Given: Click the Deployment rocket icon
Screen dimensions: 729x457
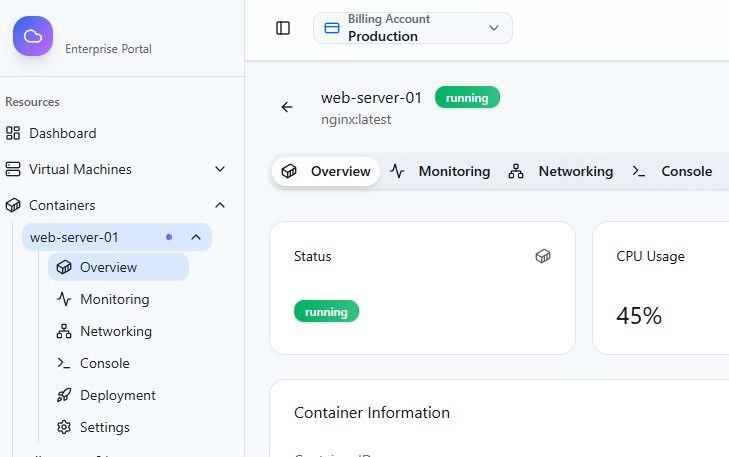Looking at the screenshot, I should coord(64,395).
